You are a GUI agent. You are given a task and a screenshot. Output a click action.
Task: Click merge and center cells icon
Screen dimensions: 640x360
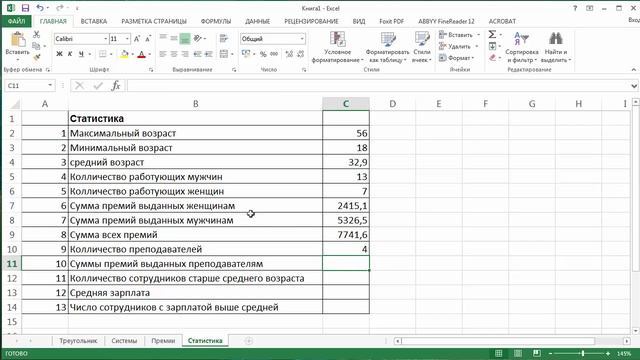tap(223, 54)
